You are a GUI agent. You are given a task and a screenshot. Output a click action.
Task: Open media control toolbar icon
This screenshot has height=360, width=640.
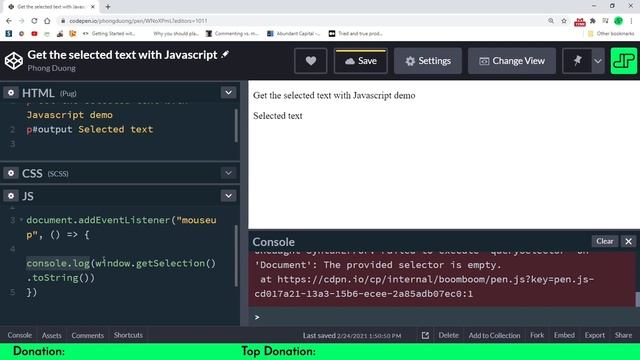tap(606, 21)
